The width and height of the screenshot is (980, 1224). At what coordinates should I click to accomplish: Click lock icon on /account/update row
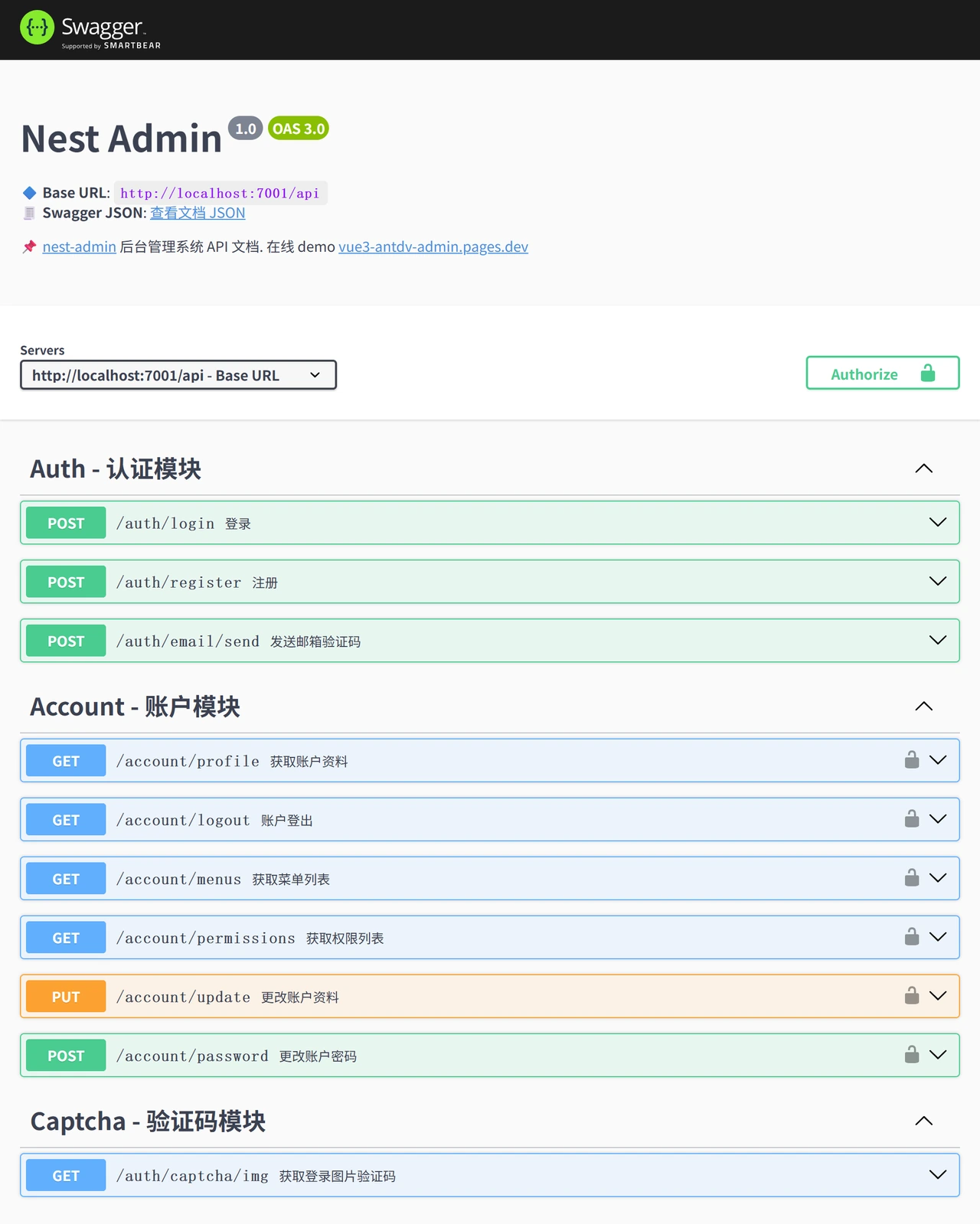912,995
